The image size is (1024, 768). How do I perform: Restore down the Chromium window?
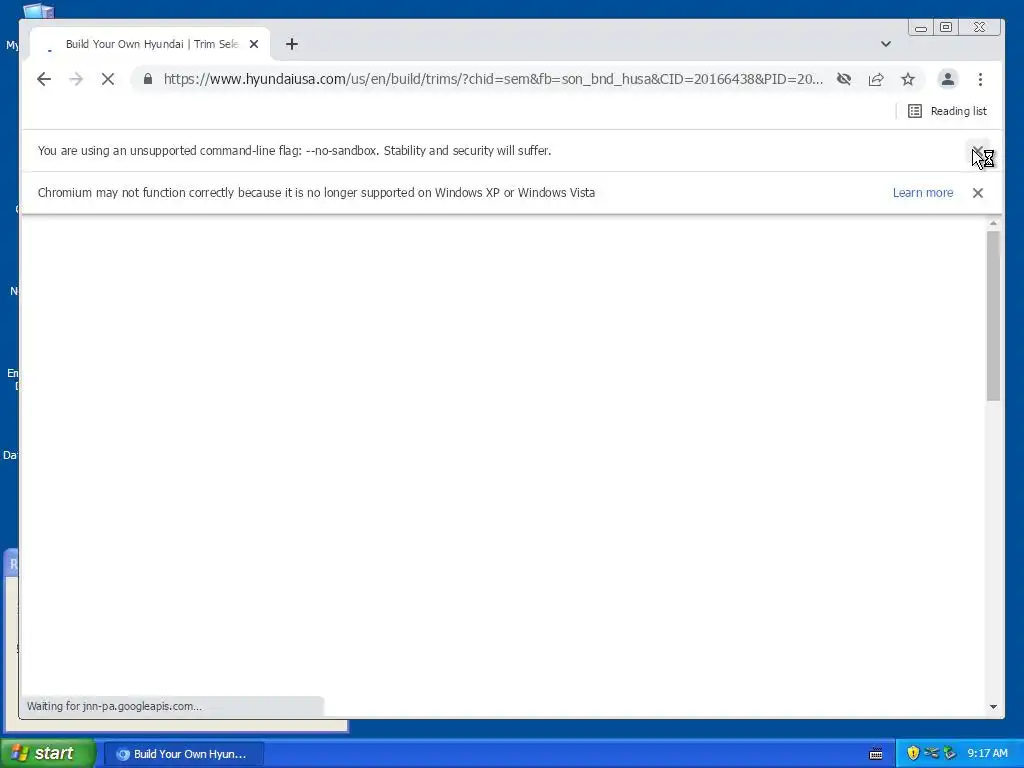tap(946, 27)
